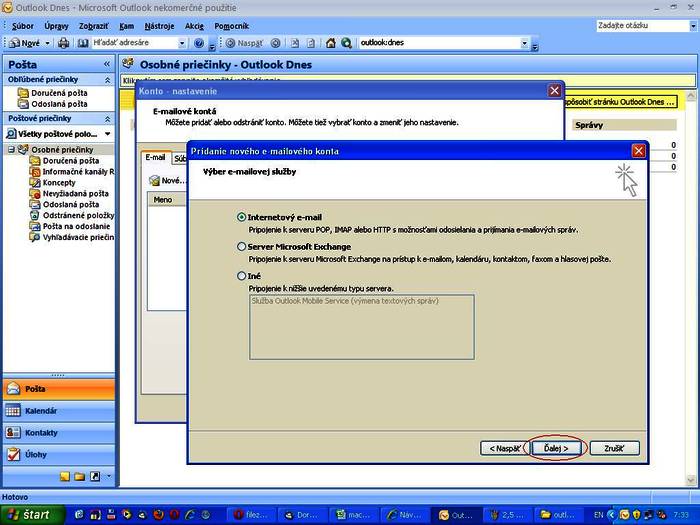Image resolution: width=700 pixels, height=525 pixels.
Task: Click the Refresh page icon in the web toolbar
Action: click(311, 43)
